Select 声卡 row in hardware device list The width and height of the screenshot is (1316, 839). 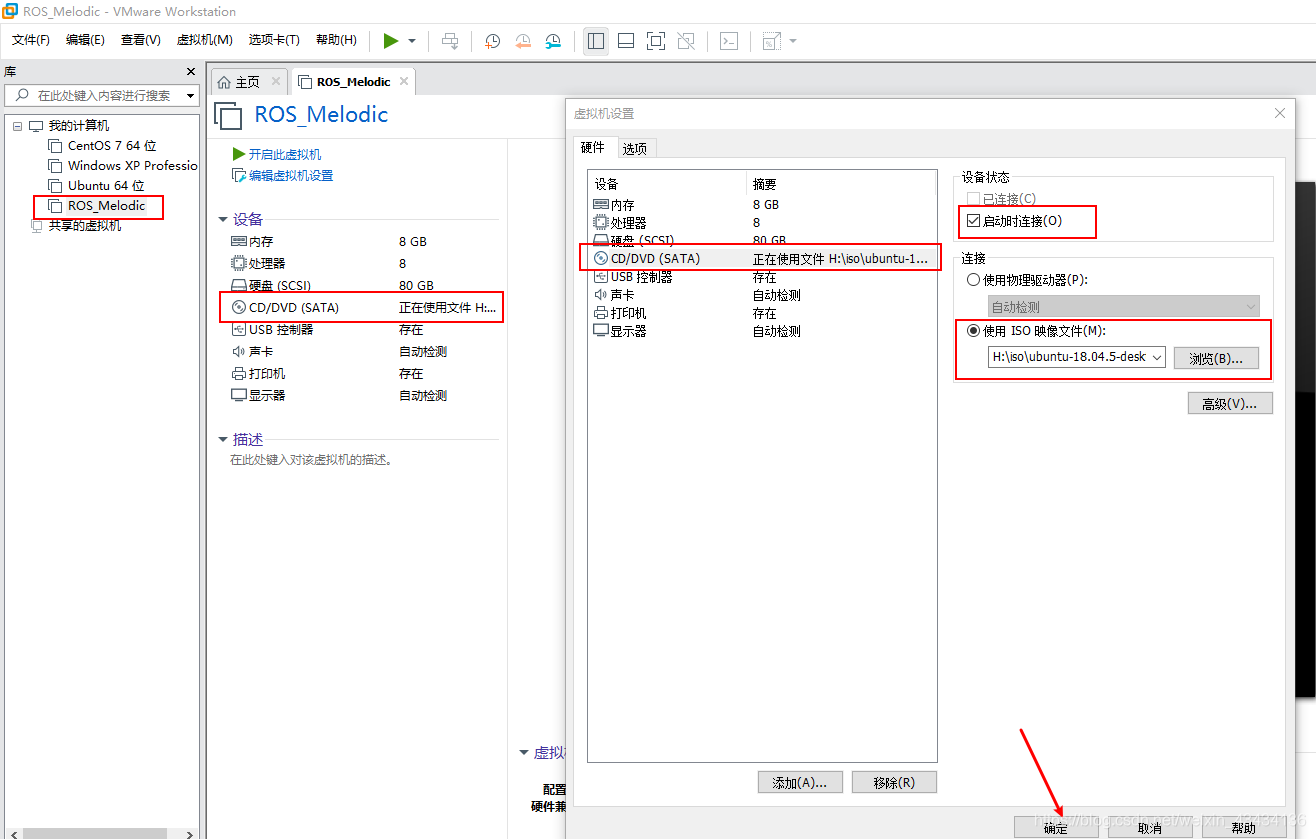pyautogui.click(x=762, y=295)
